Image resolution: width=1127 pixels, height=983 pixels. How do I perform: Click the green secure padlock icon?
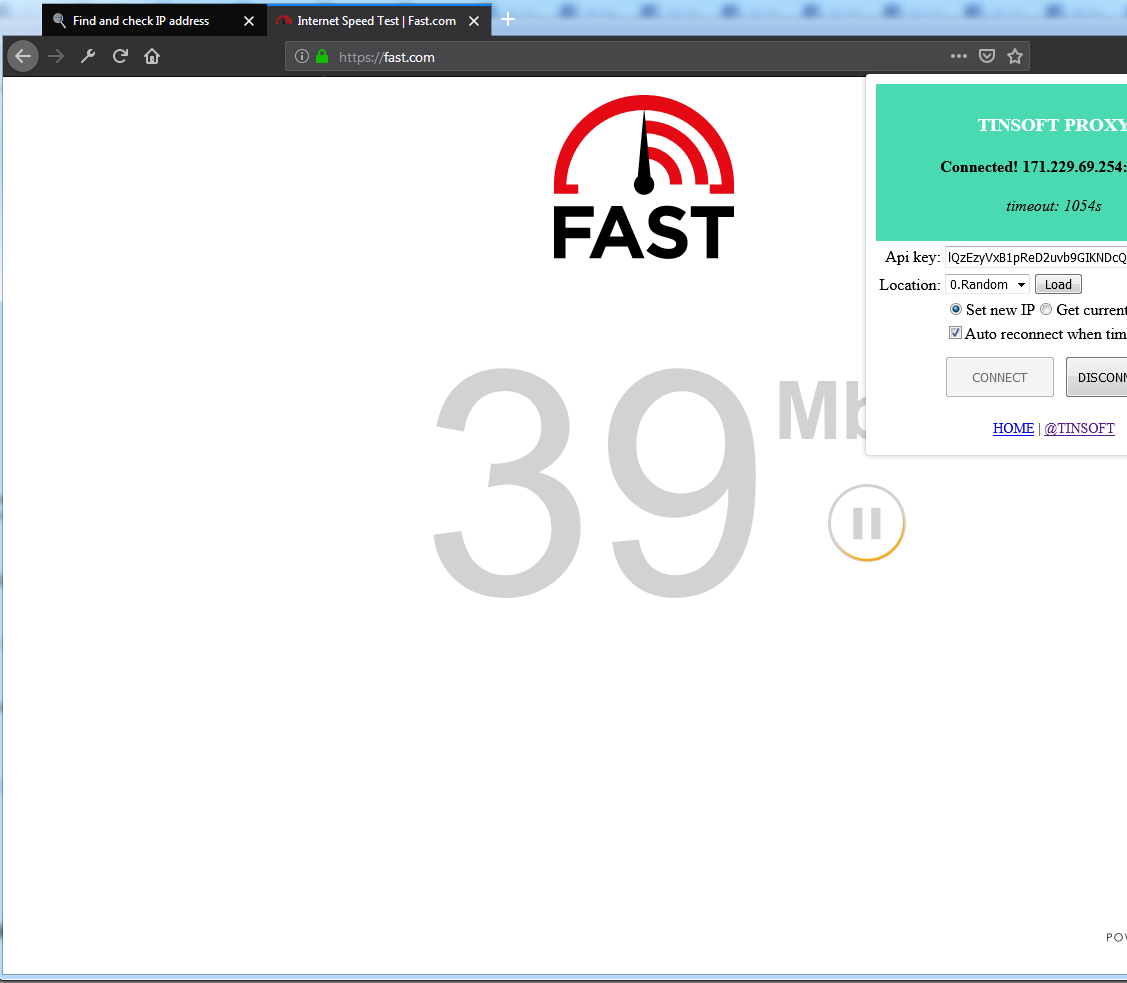point(322,56)
